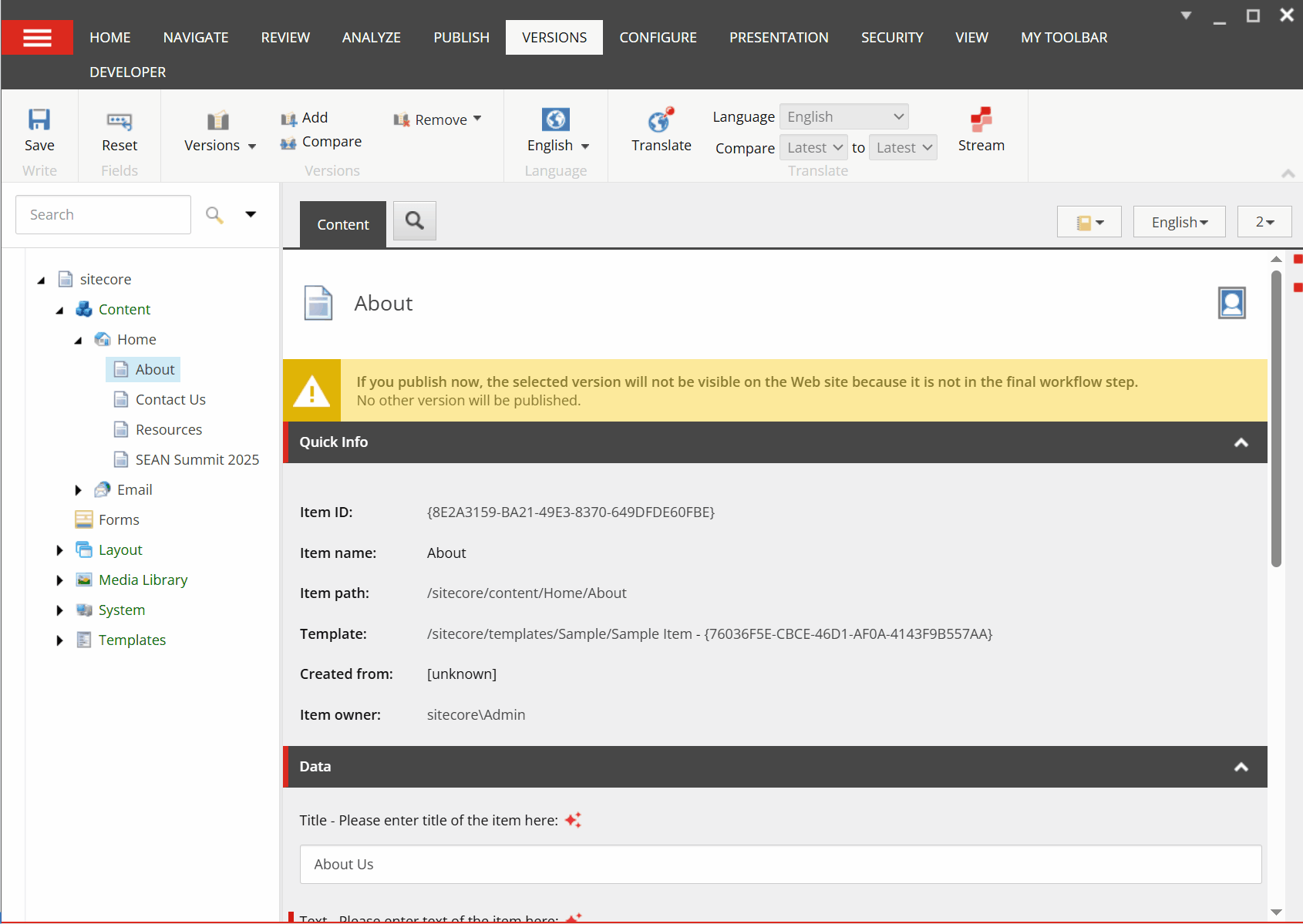Click the magnifier search tab beside Content
1303x924 pixels.
click(x=415, y=221)
